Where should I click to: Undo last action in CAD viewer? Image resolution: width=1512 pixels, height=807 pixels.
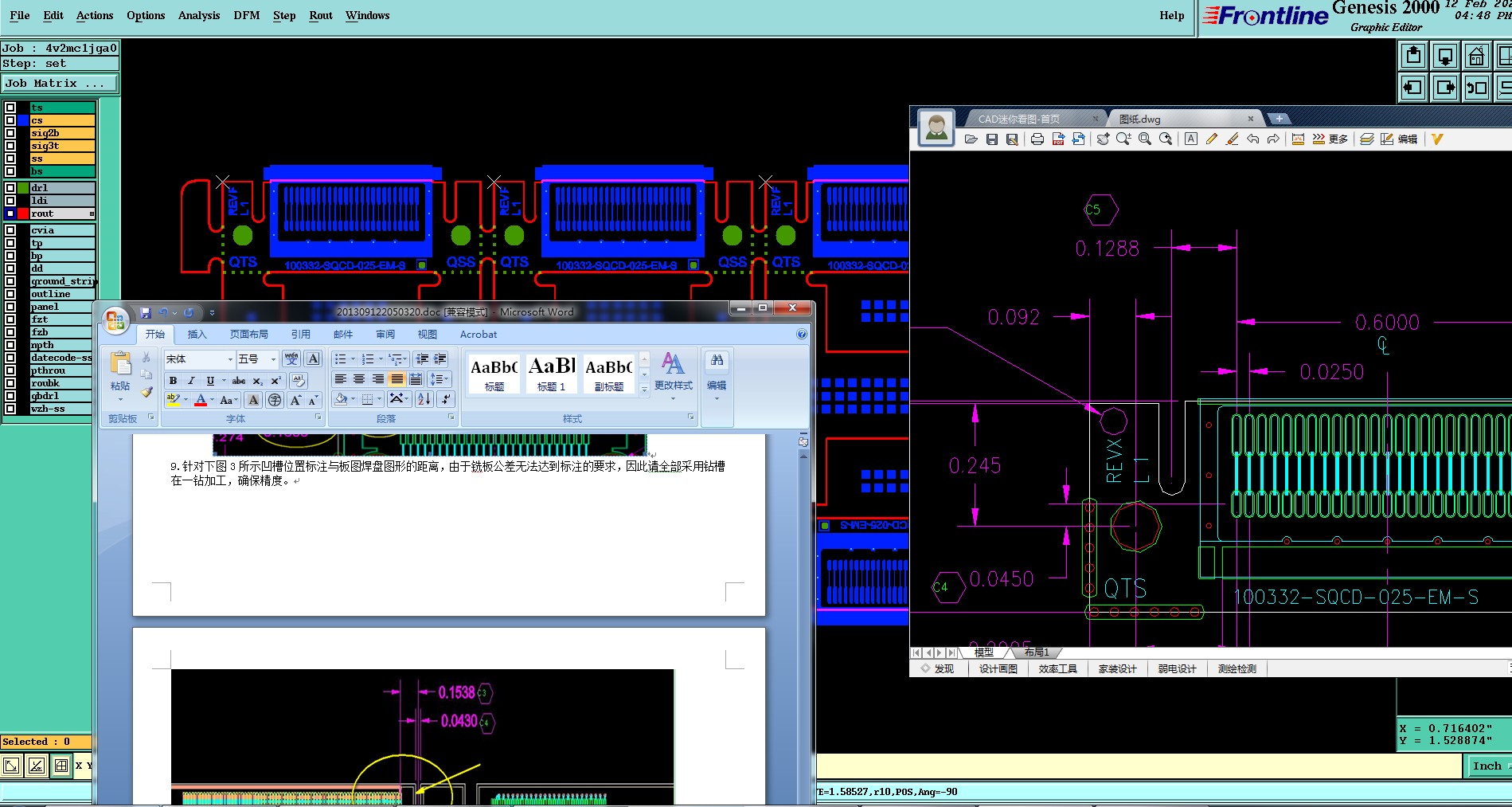(x=1253, y=139)
